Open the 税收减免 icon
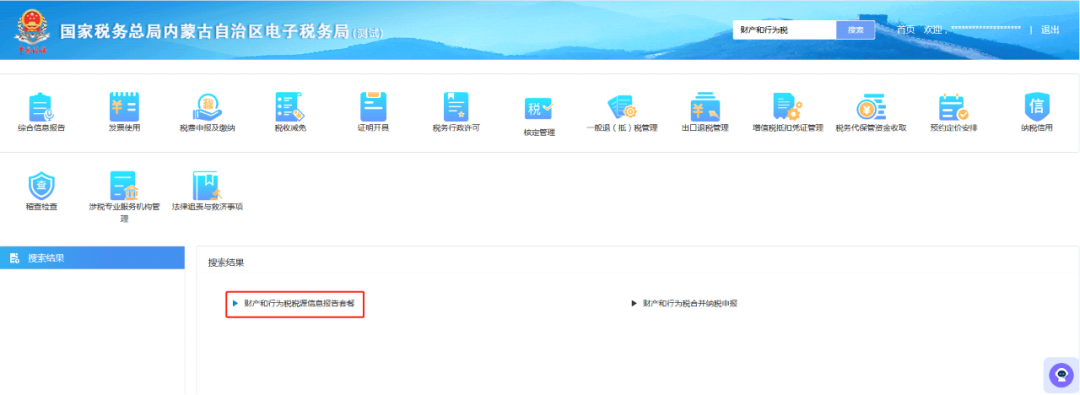The width and height of the screenshot is (1080, 395). tap(290, 108)
